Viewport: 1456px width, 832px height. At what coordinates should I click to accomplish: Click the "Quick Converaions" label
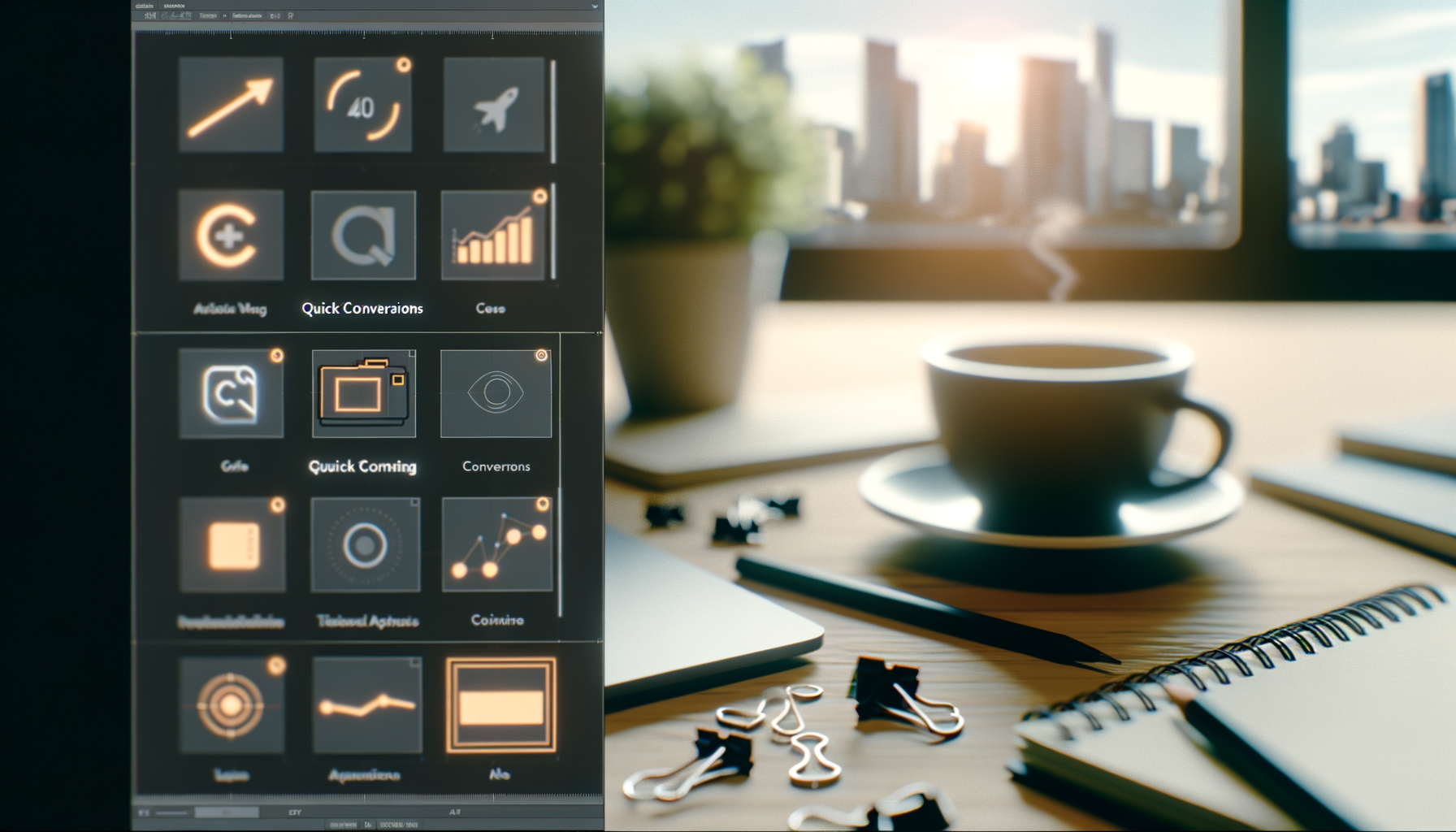point(362,309)
